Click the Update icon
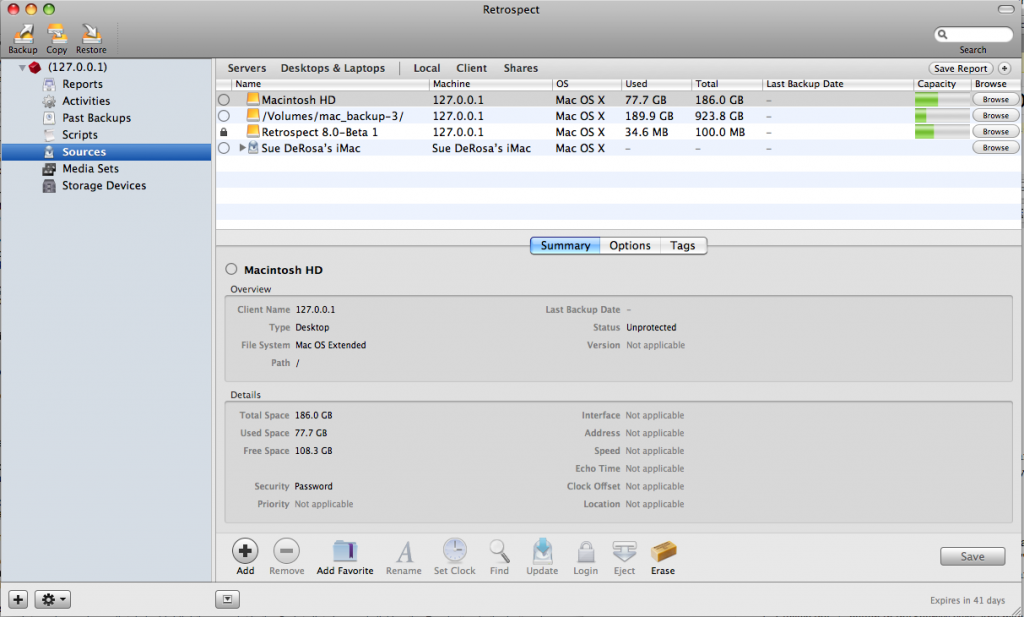This screenshot has width=1024, height=617. pyautogui.click(x=542, y=550)
